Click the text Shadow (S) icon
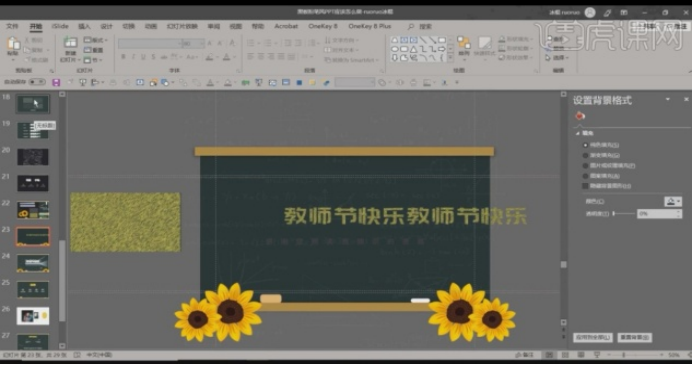The image size is (692, 365). point(153,57)
